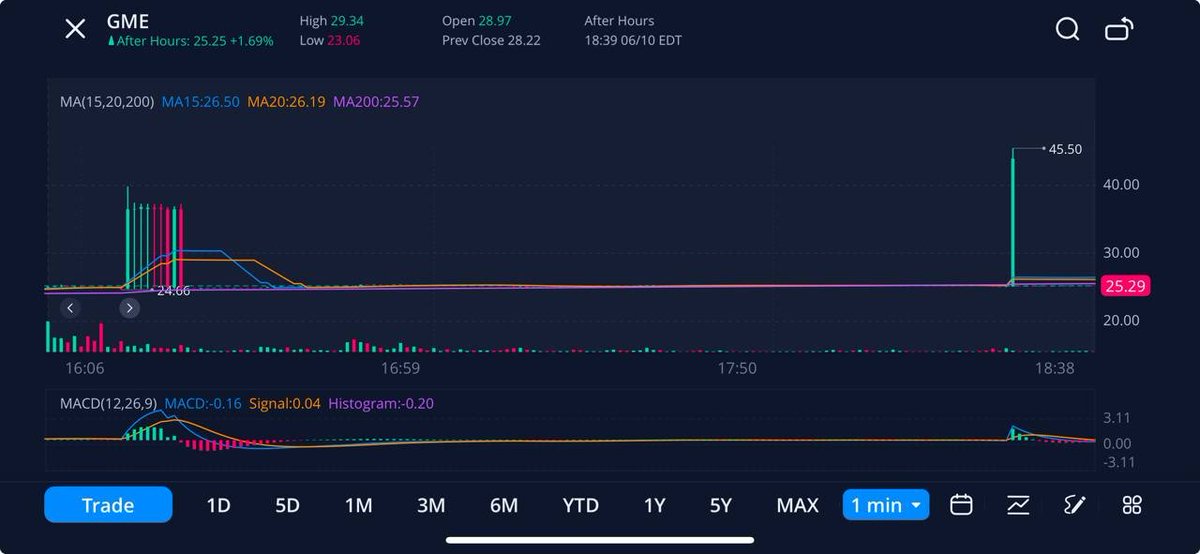The height and width of the screenshot is (554, 1200).
Task: Tap the 24.66 low price marker
Action: tap(173, 291)
